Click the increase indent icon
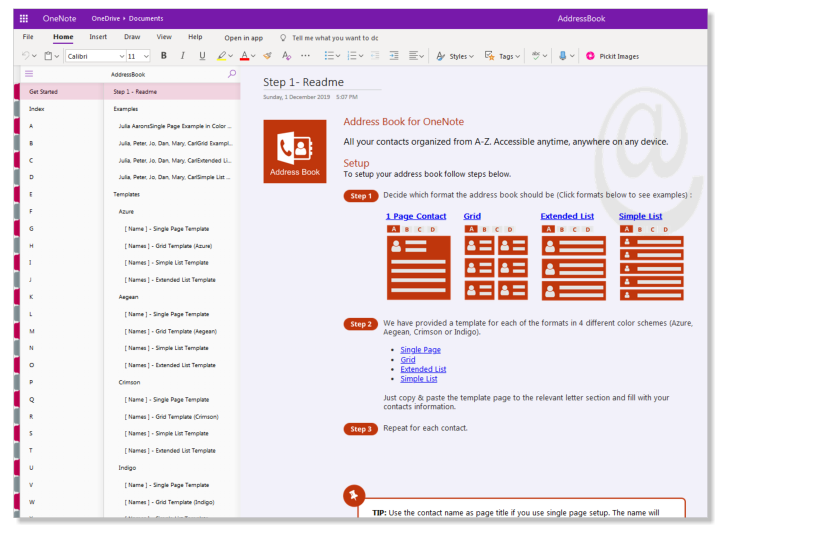Screen dimensions: 820x560 [394, 55]
